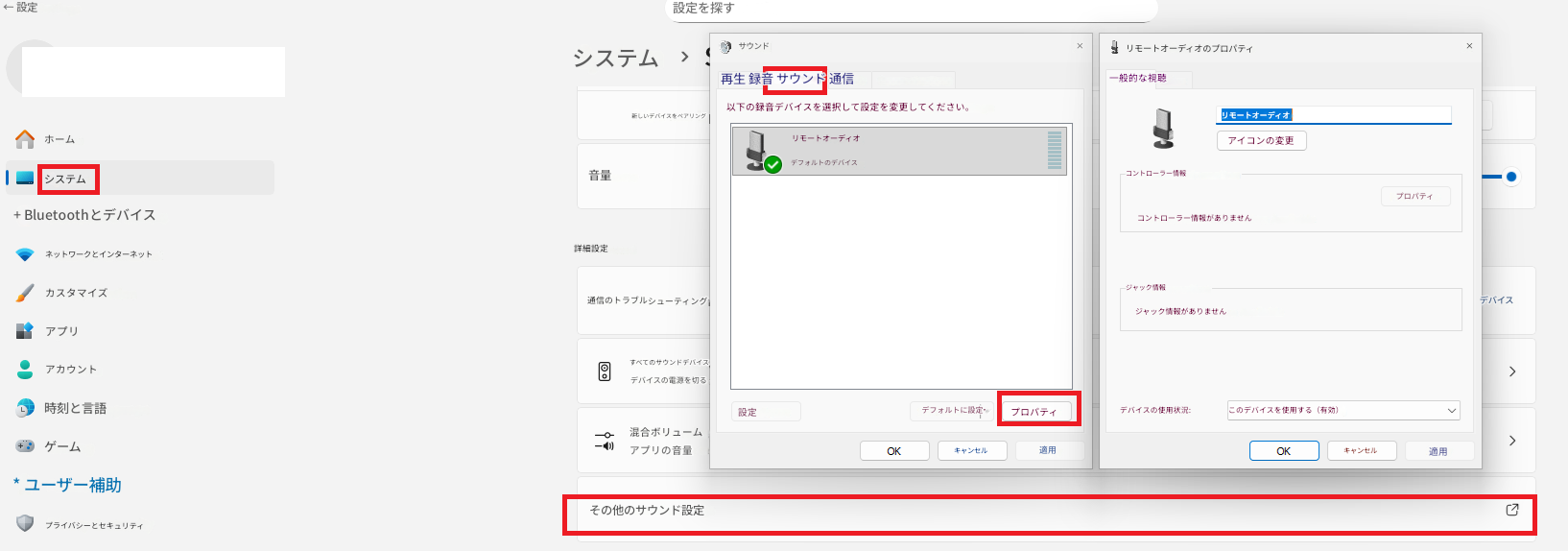
Task: Click 適用 in リモートオーディオのプロパティ dialog
Action: pyautogui.click(x=1438, y=451)
